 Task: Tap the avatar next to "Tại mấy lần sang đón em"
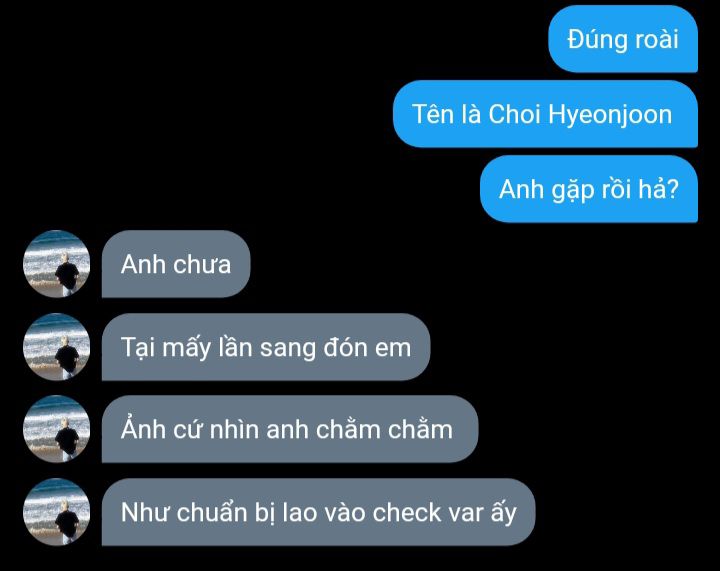coord(56,347)
